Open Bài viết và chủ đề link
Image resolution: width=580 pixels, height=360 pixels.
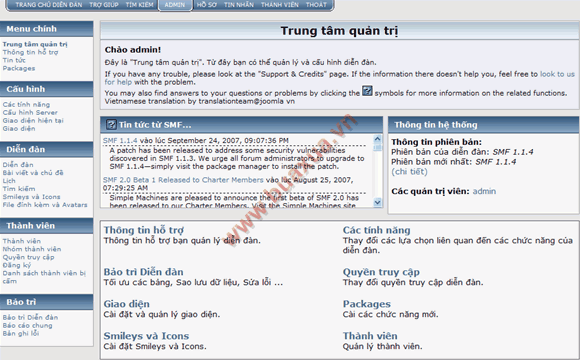[33, 173]
